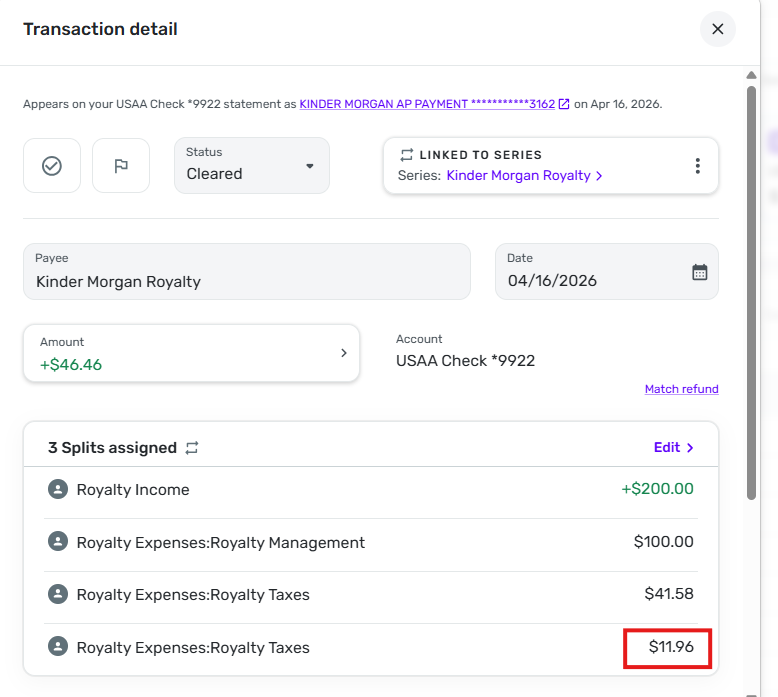Open the Kinder Morgan Royalty series link

point(524,176)
